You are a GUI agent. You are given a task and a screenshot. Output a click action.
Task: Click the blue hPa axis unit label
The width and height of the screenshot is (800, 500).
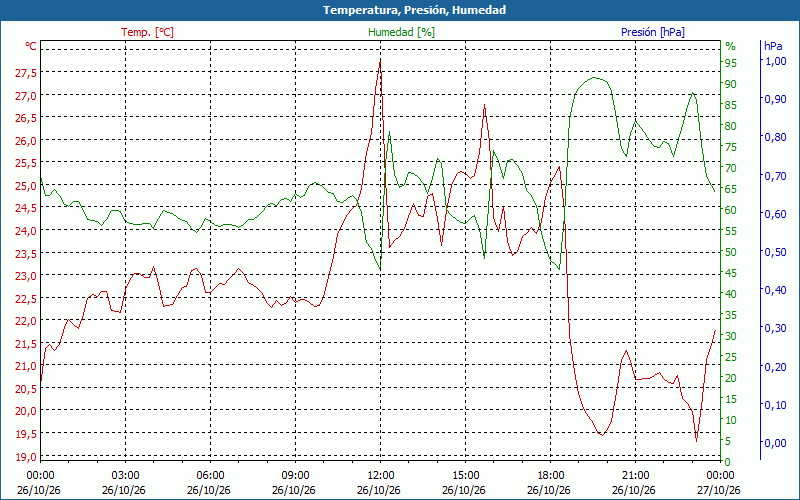(773, 46)
